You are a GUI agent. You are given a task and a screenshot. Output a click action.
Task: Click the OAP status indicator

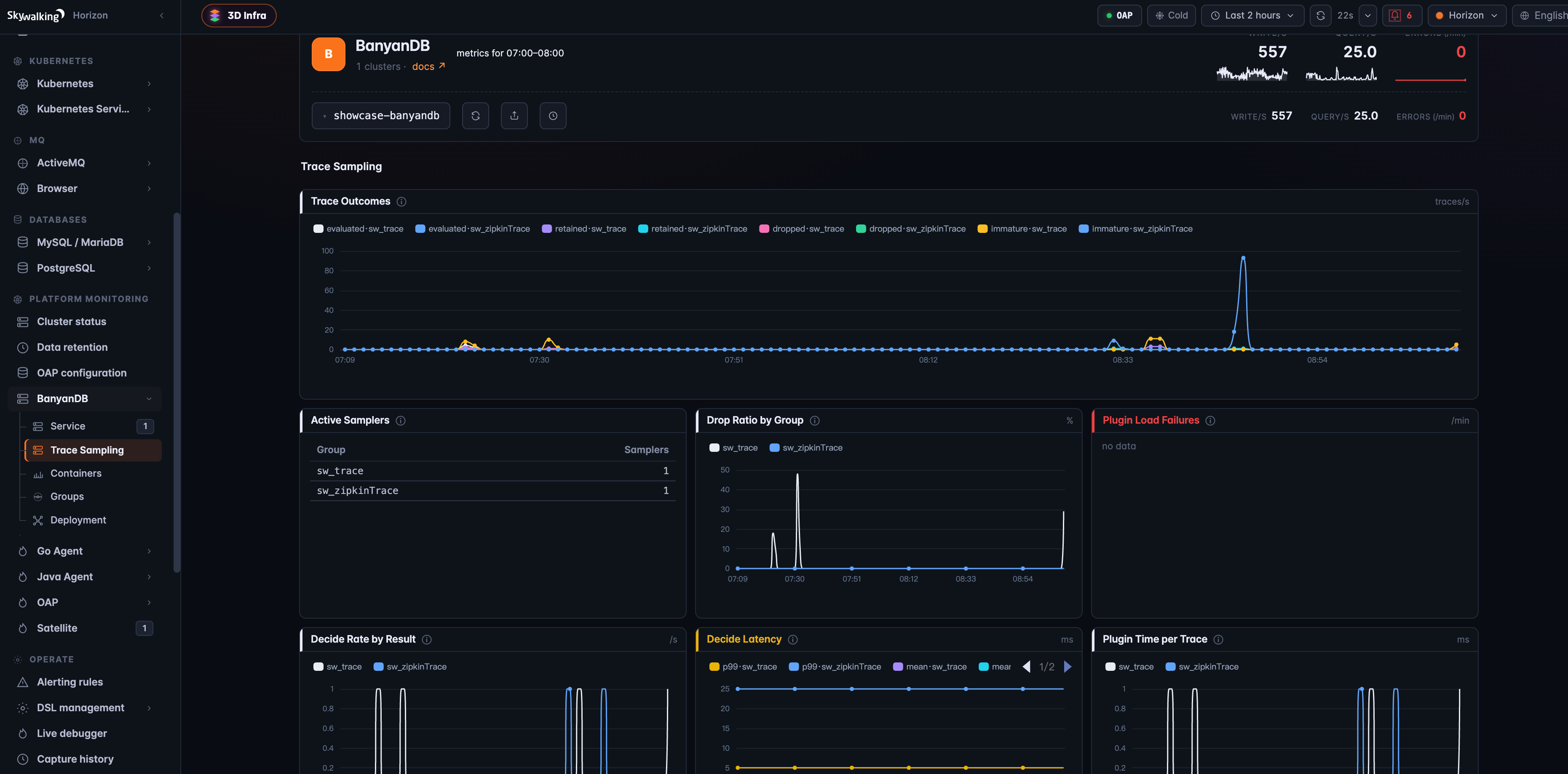[1119, 15]
